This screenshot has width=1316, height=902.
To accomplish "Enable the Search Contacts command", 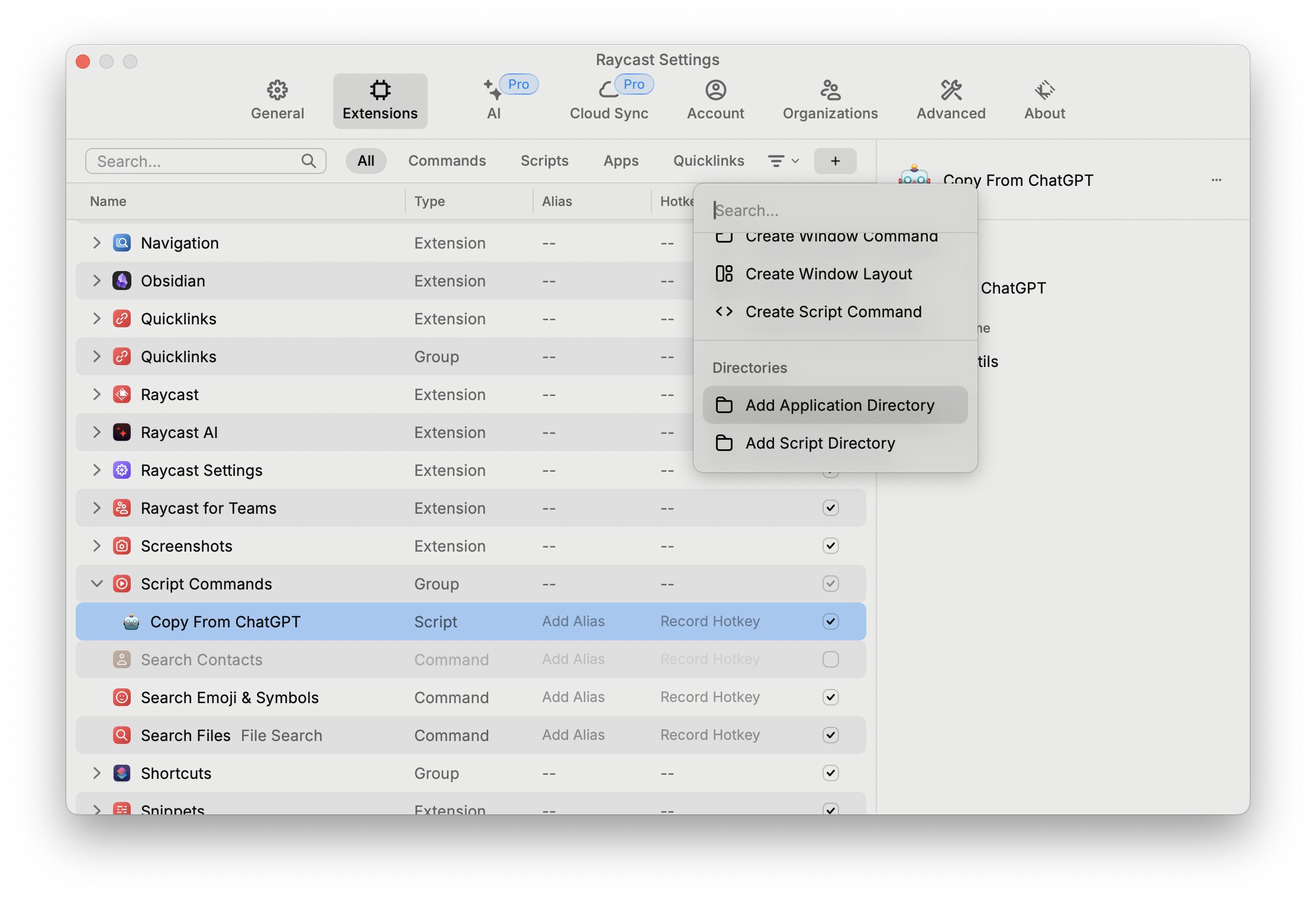I will pyautogui.click(x=831, y=660).
